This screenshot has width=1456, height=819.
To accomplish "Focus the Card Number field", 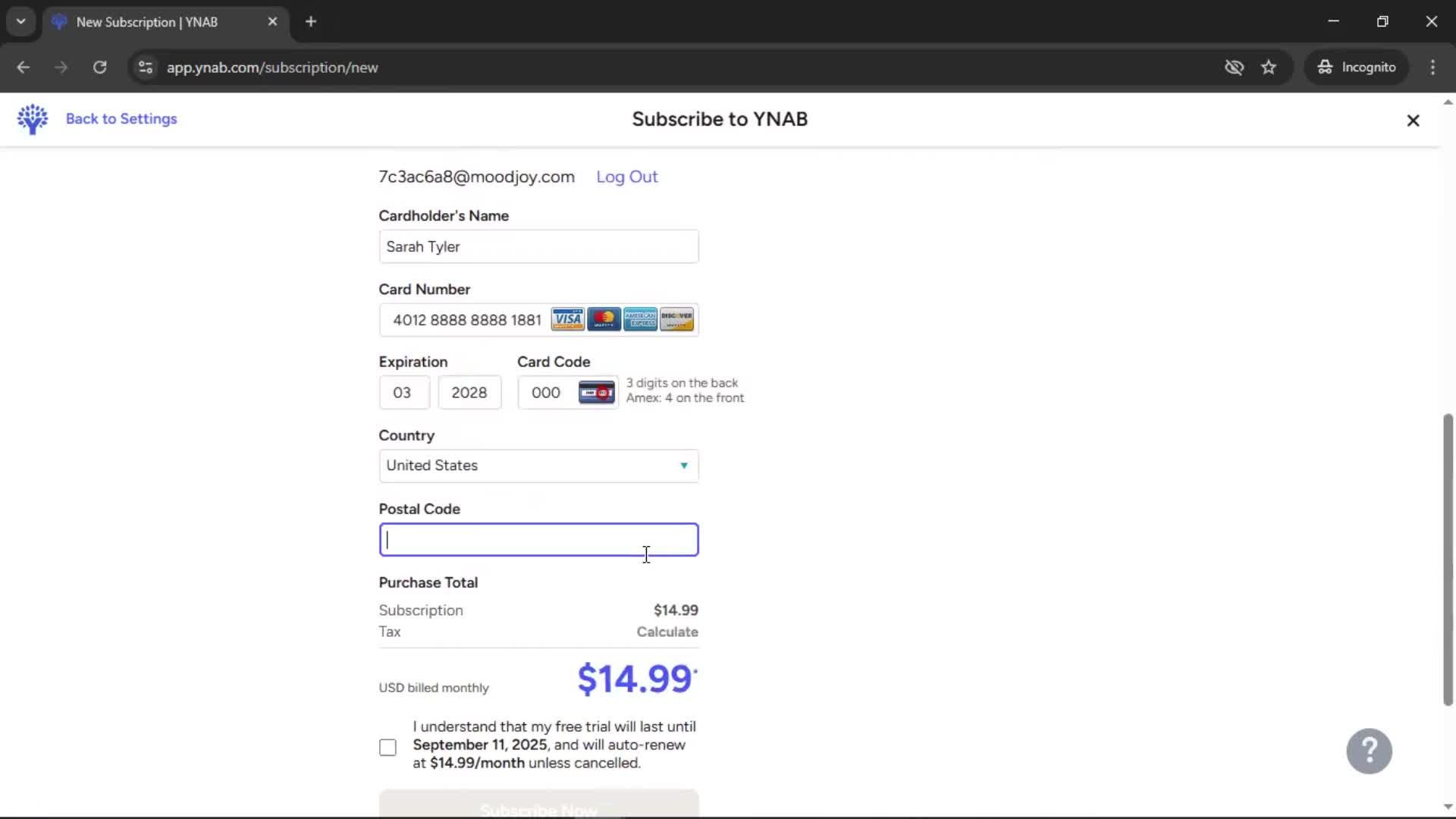I will click(538, 320).
